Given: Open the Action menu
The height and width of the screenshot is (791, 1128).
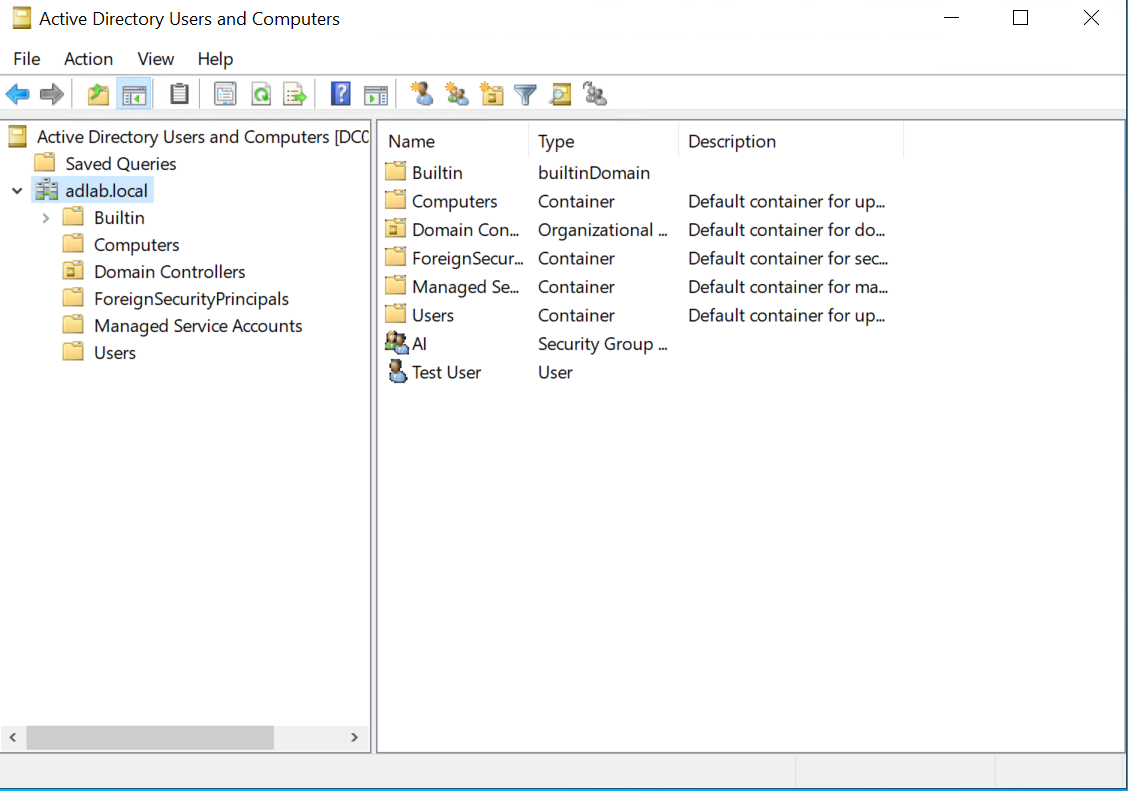Looking at the screenshot, I should click(x=88, y=59).
